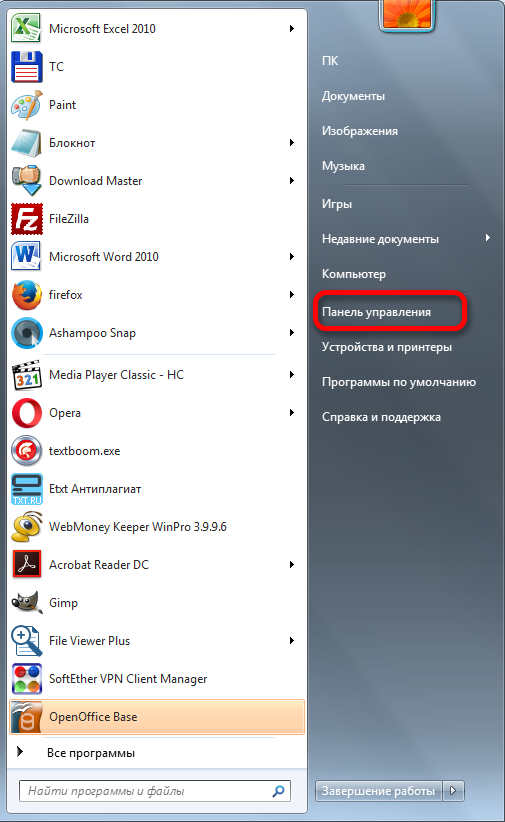This screenshot has width=505, height=822.
Task: Open Музыка folder
Action: [x=343, y=166]
